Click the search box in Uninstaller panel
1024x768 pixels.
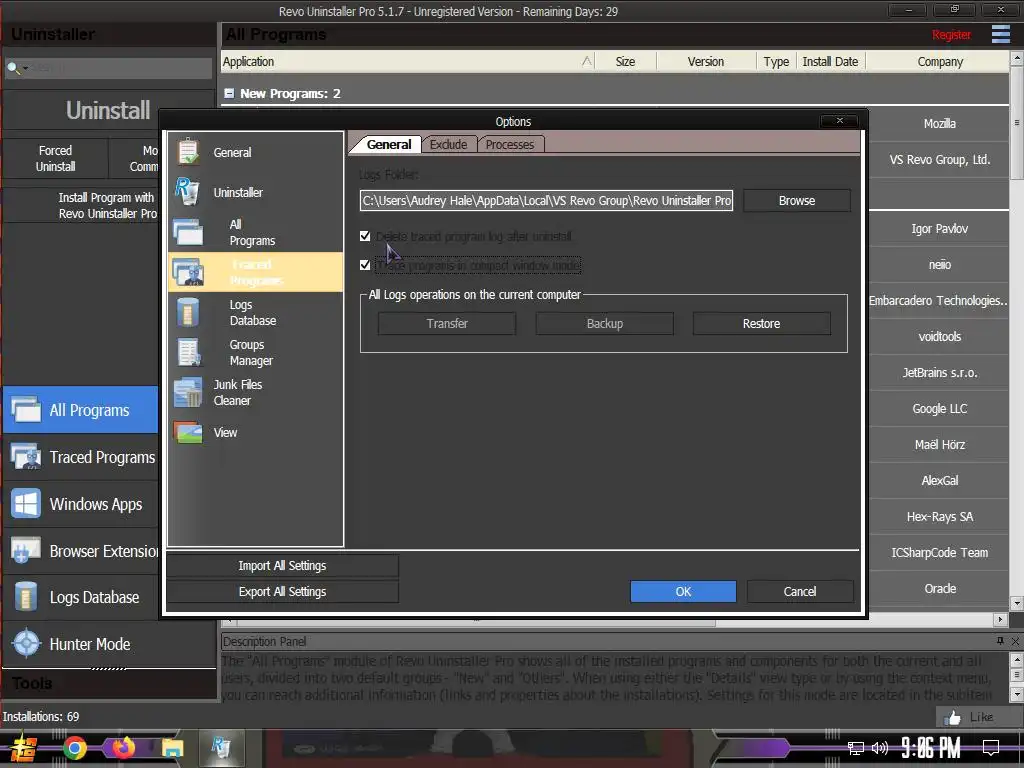(108, 68)
